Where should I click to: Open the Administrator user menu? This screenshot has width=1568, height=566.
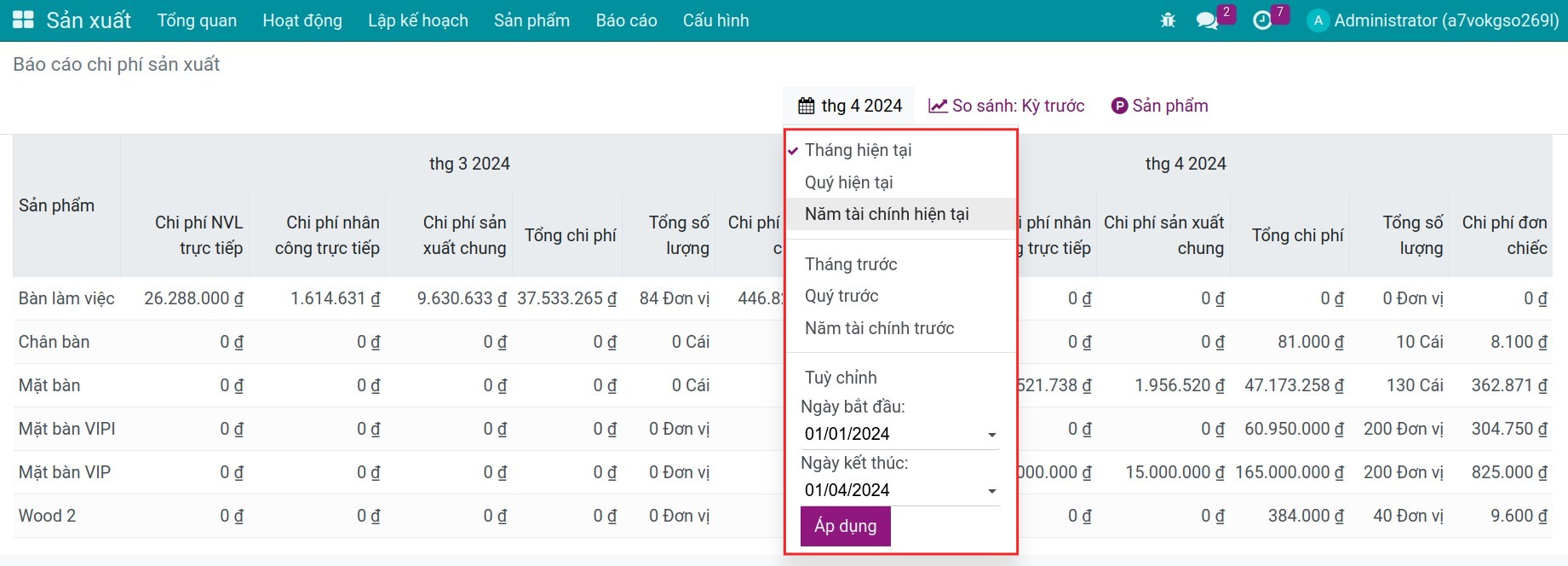pyautogui.click(x=1433, y=20)
